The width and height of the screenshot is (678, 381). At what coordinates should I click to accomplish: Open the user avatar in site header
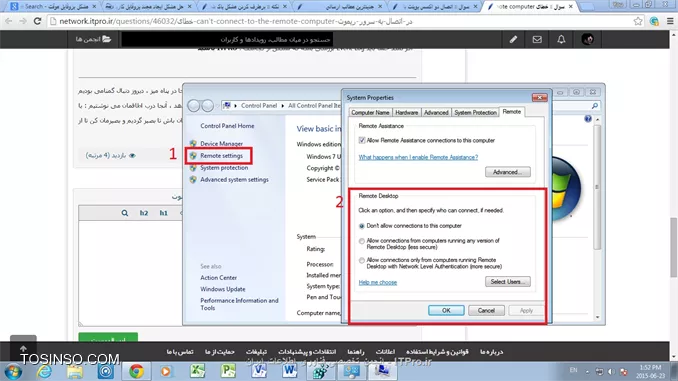(587, 39)
